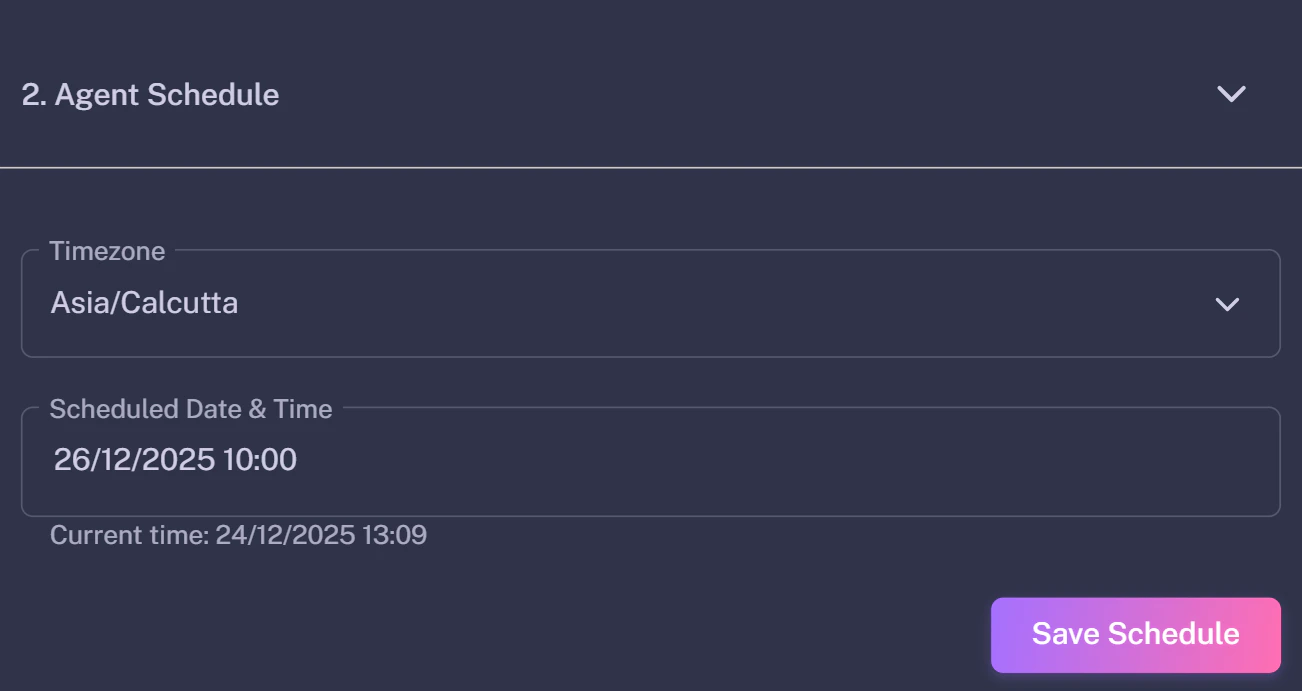Click the Current time helper text
This screenshot has height=691, width=1302.
point(238,535)
